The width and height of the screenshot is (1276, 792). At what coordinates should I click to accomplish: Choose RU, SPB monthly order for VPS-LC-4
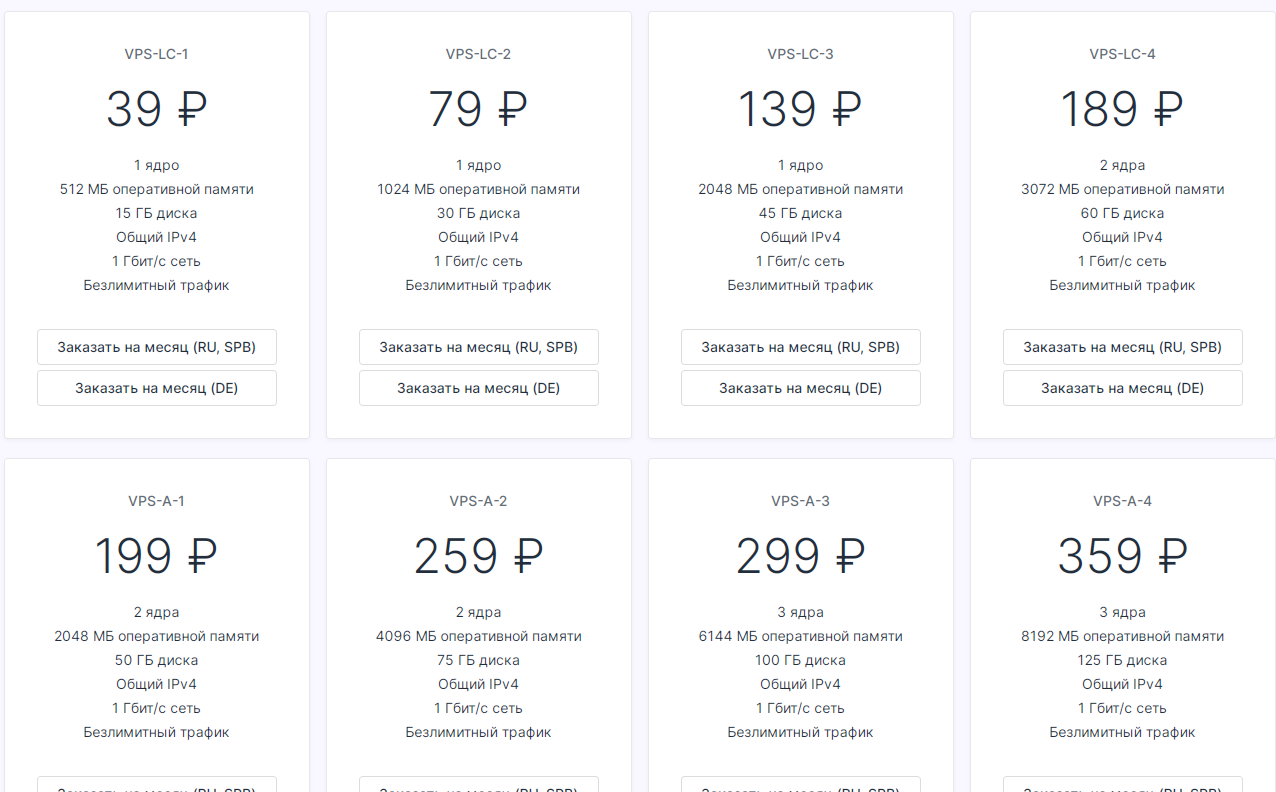pos(1123,347)
